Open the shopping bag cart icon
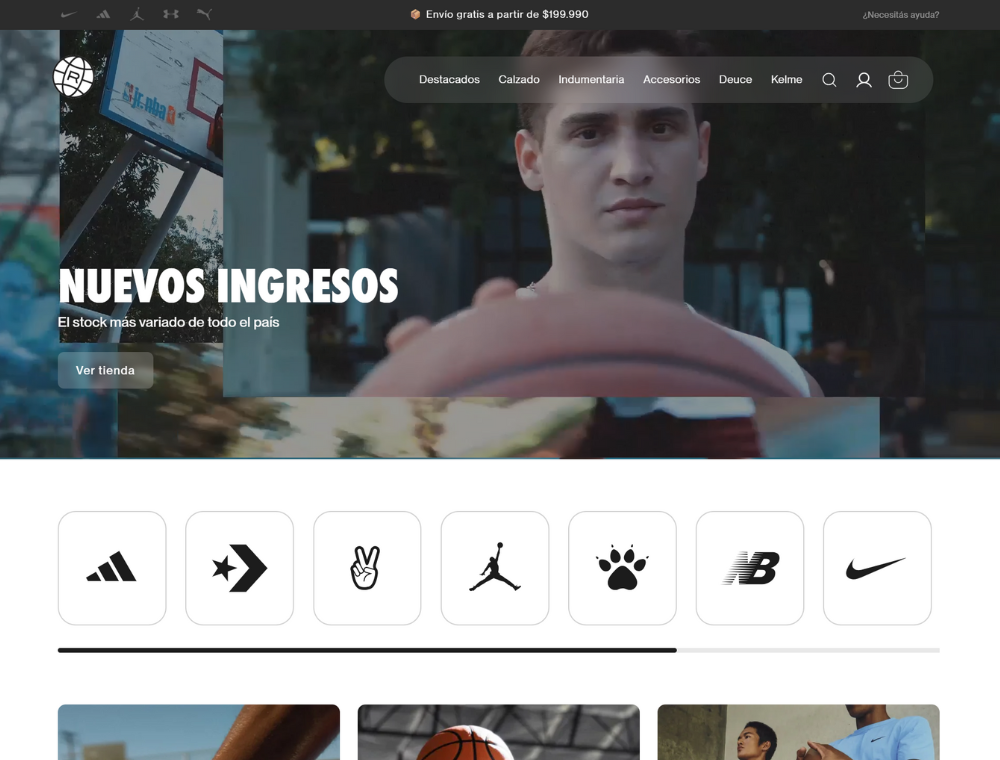The height and width of the screenshot is (760, 1000). coord(898,80)
